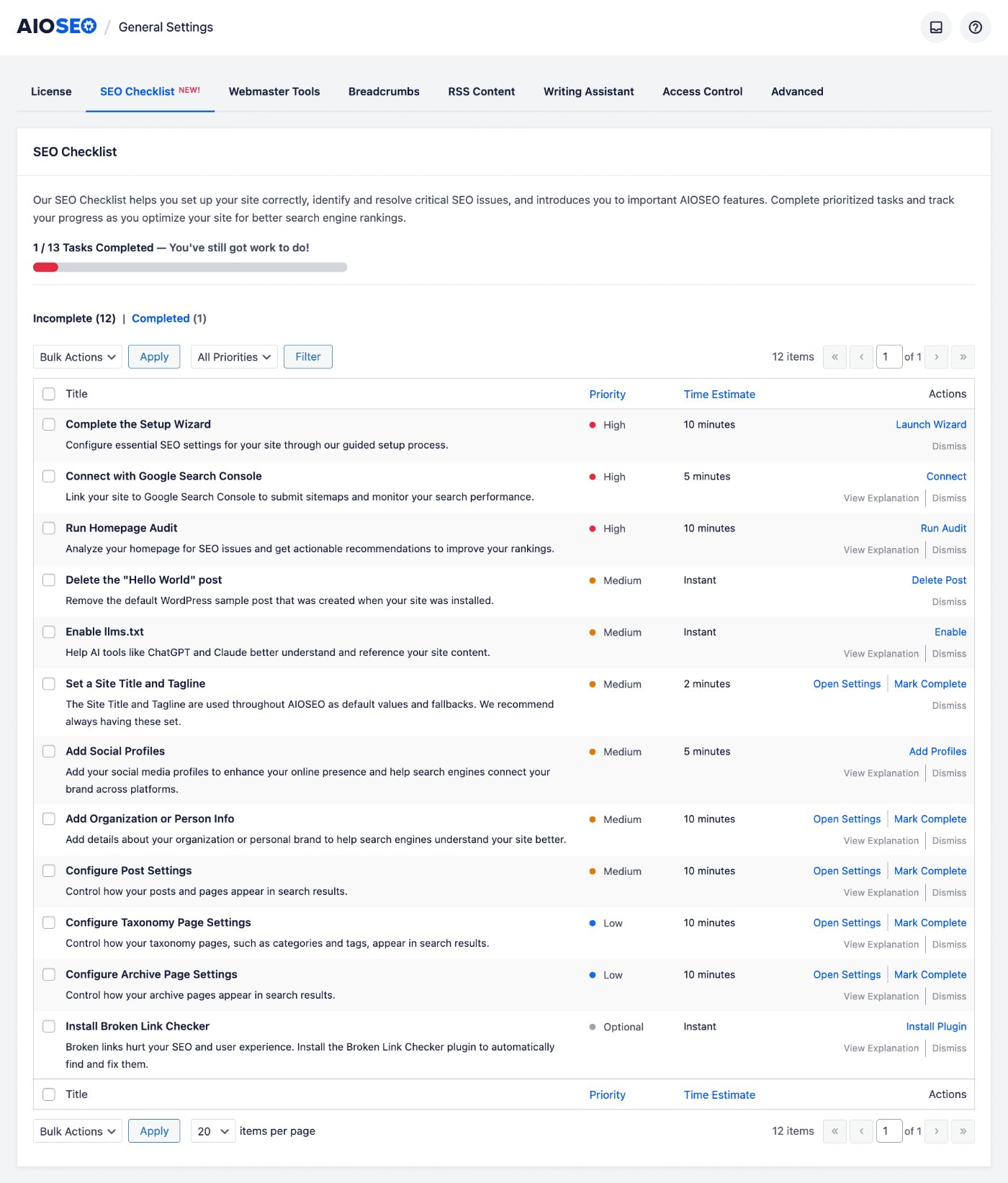This screenshot has height=1183, width=1008.
Task: Click the top page number input field
Action: 889,357
